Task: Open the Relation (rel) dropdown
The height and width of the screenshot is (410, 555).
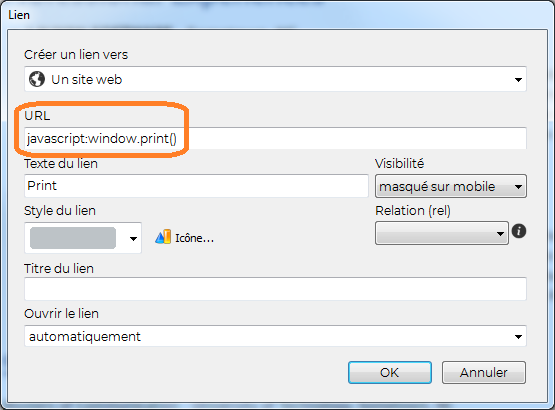Action: pyautogui.click(x=442, y=233)
